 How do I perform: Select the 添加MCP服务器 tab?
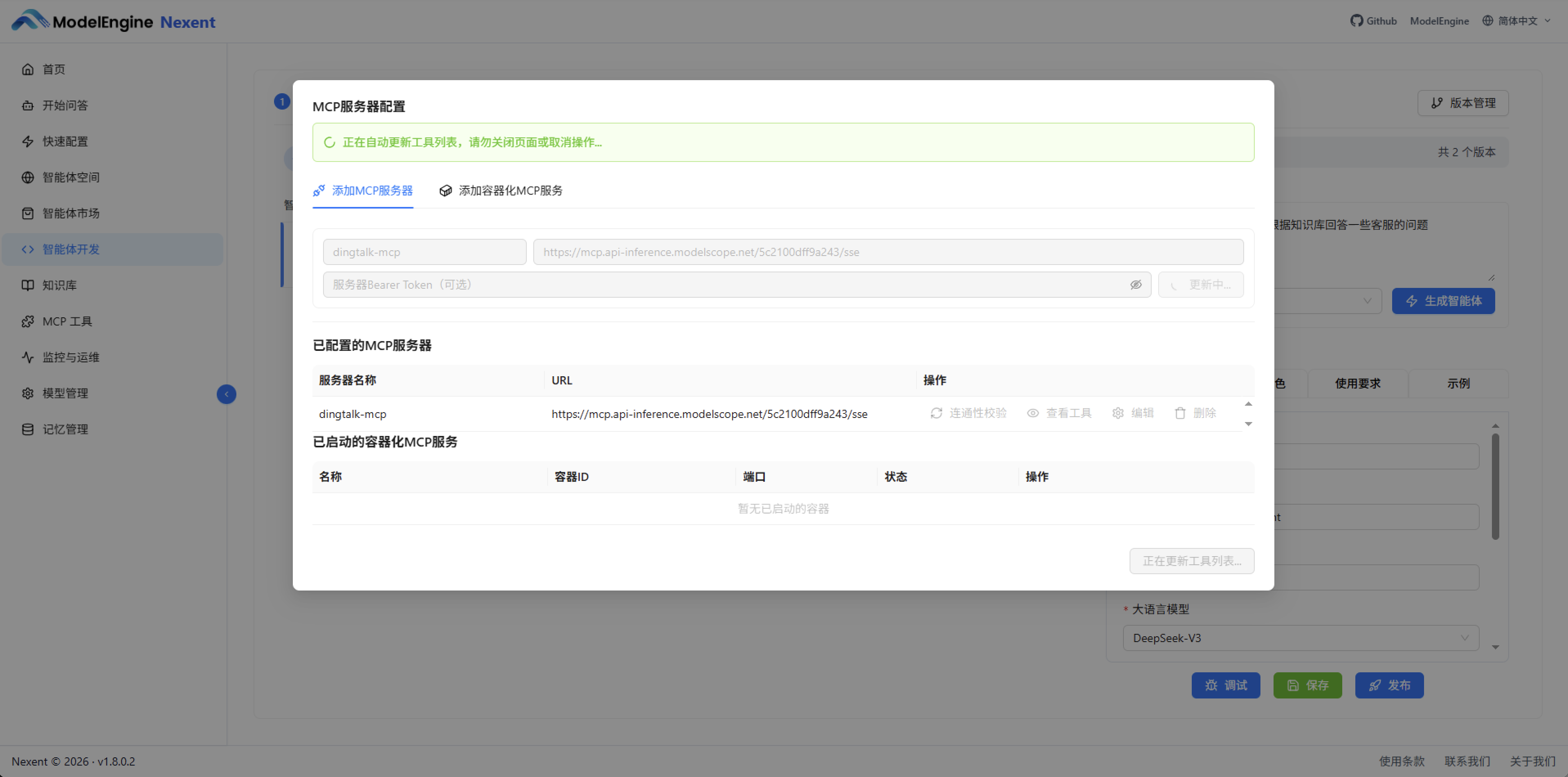point(363,191)
